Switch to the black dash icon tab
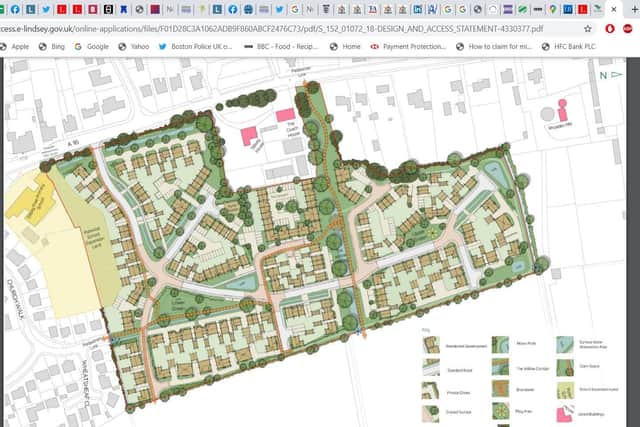The image size is (640, 427). pos(538,9)
